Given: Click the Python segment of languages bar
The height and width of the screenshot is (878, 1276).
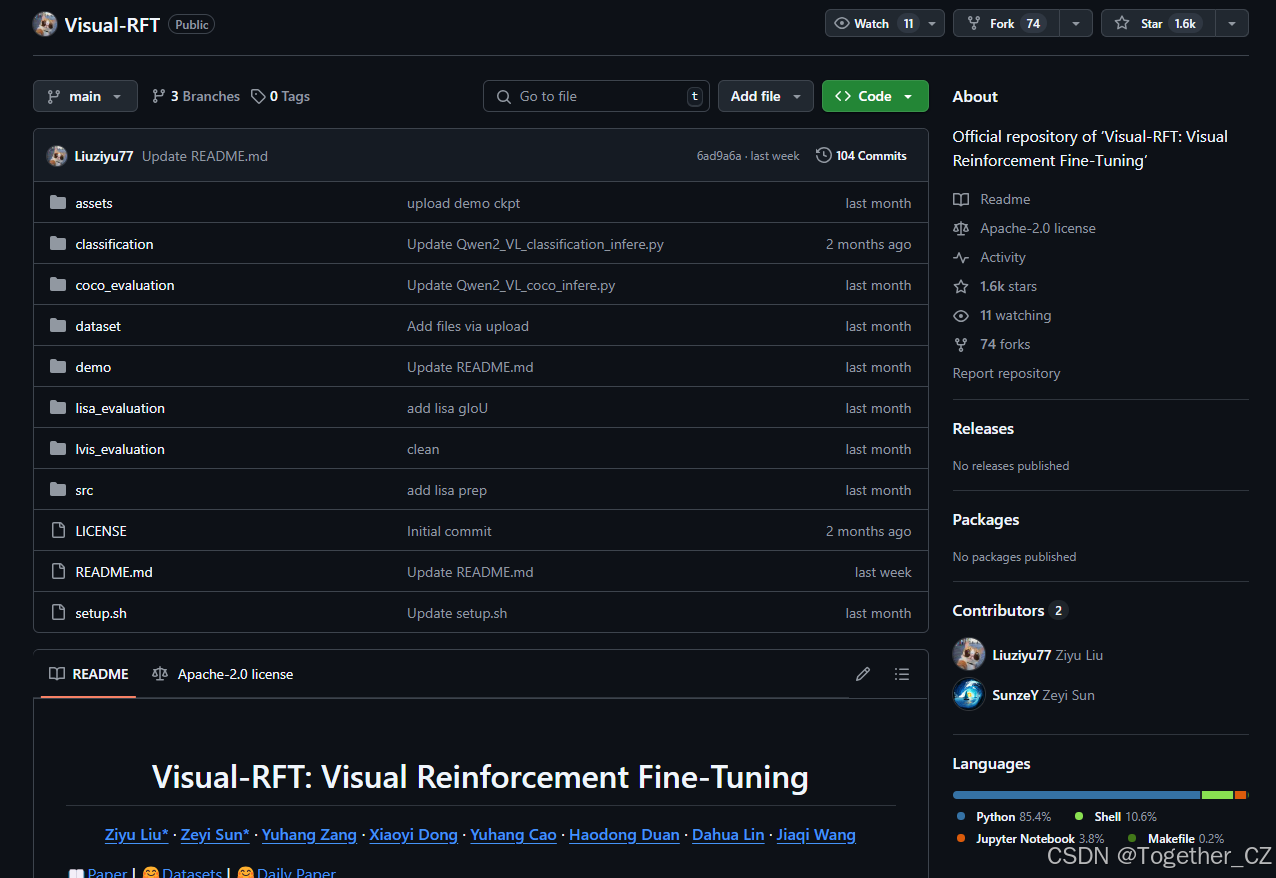Looking at the screenshot, I should click(x=1076, y=795).
